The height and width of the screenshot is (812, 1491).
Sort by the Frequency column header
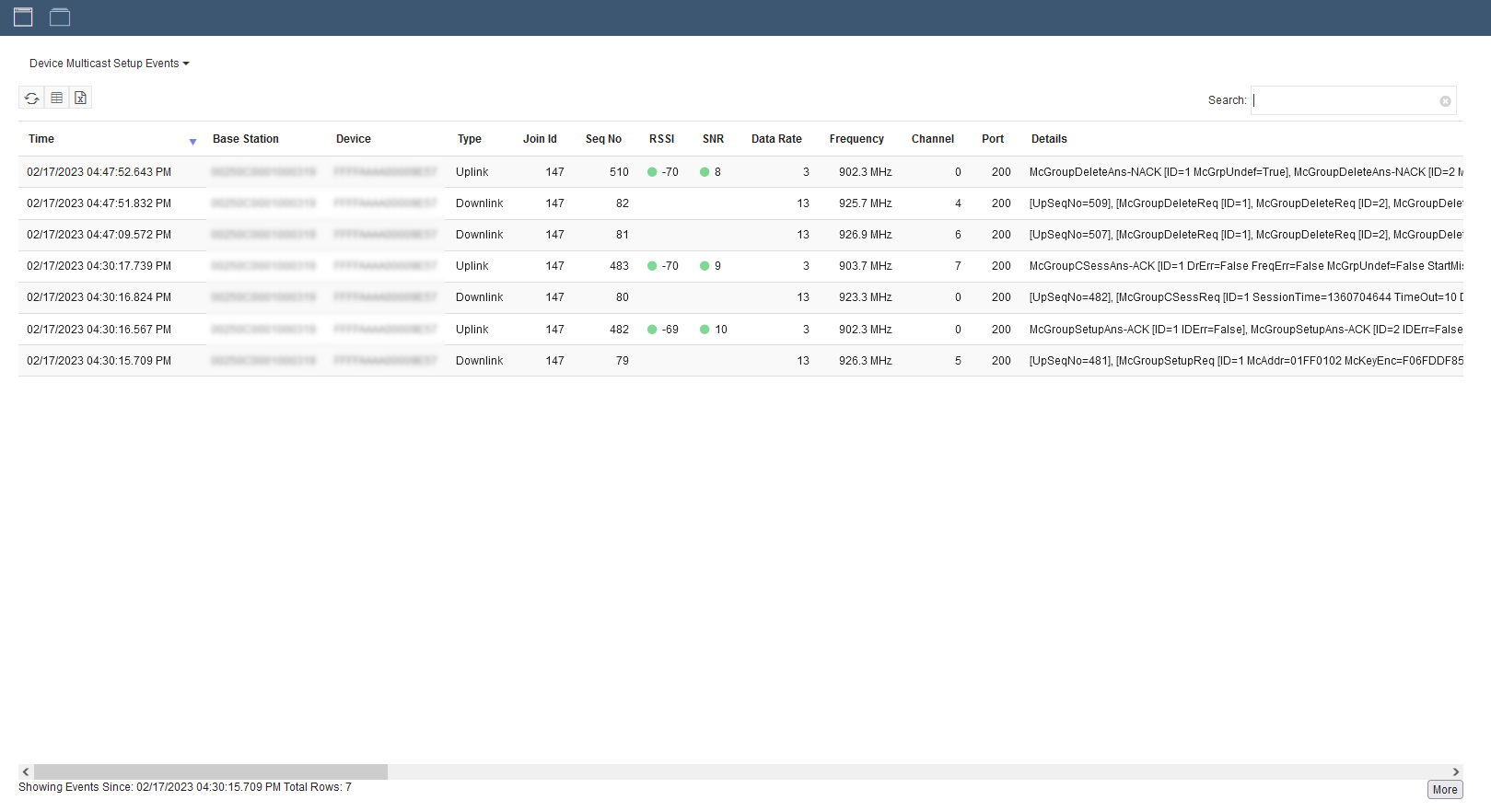856,139
